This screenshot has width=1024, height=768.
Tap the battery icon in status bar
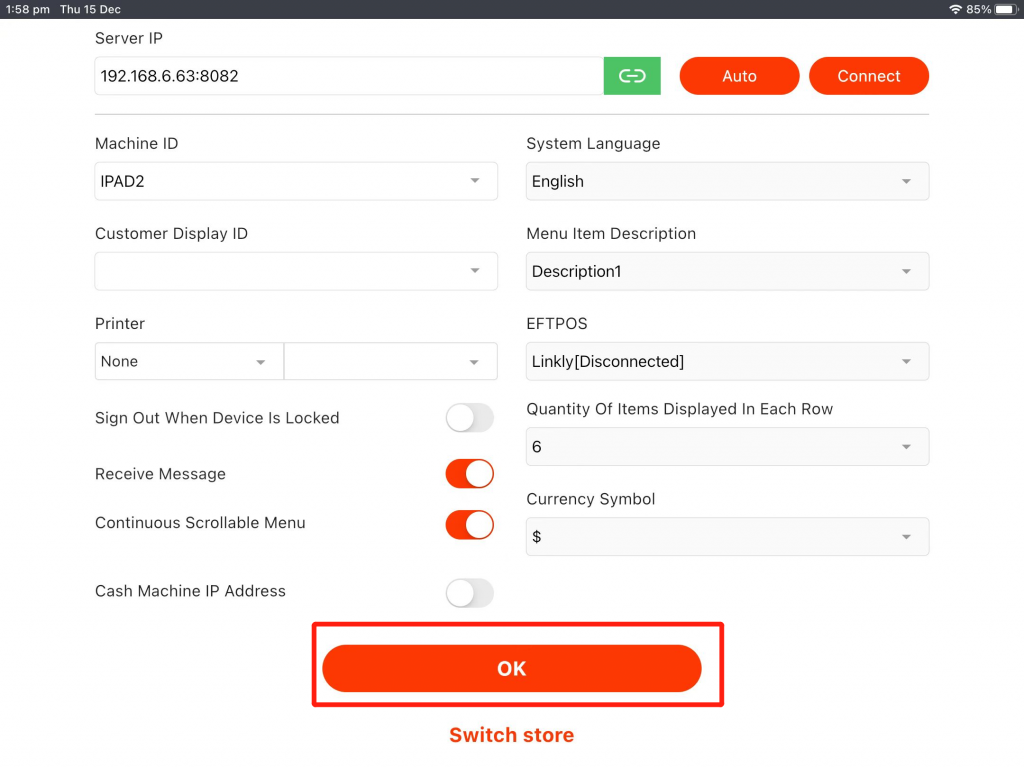click(x=1005, y=9)
